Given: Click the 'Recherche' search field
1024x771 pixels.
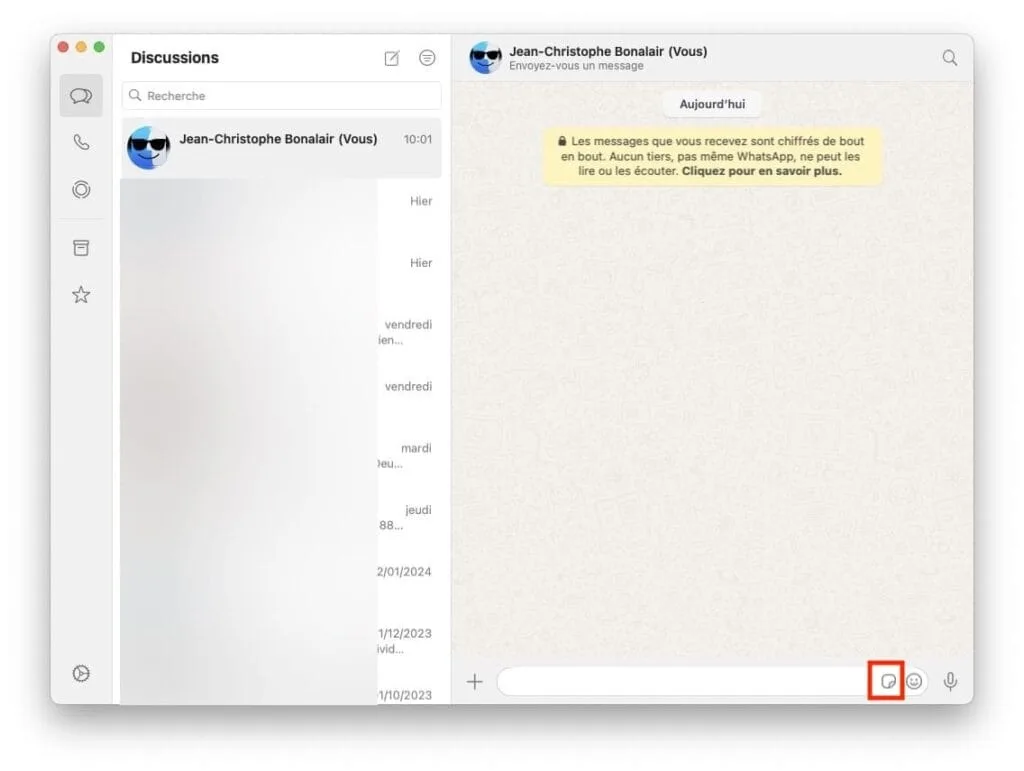Looking at the screenshot, I should click(280, 95).
